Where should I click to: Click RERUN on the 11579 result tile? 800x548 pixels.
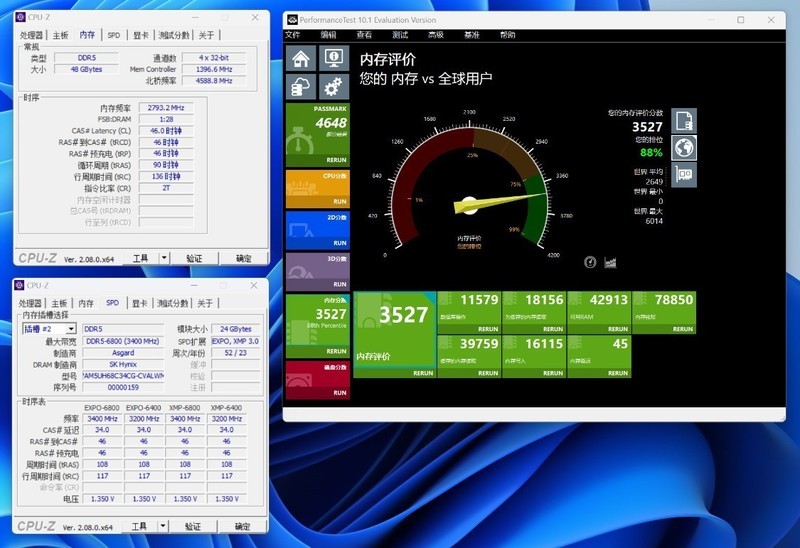[x=488, y=329]
